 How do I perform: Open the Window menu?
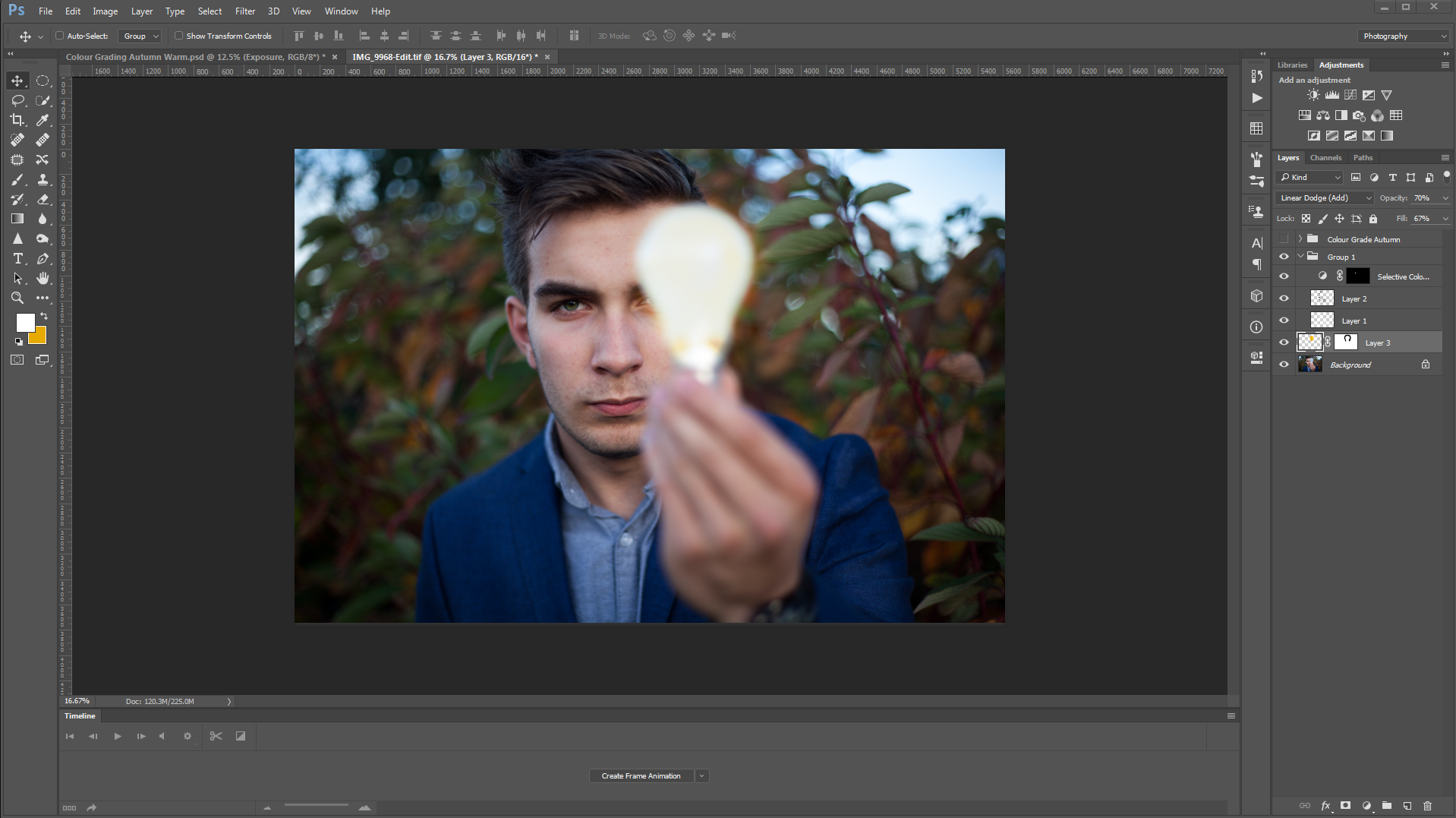pos(341,11)
